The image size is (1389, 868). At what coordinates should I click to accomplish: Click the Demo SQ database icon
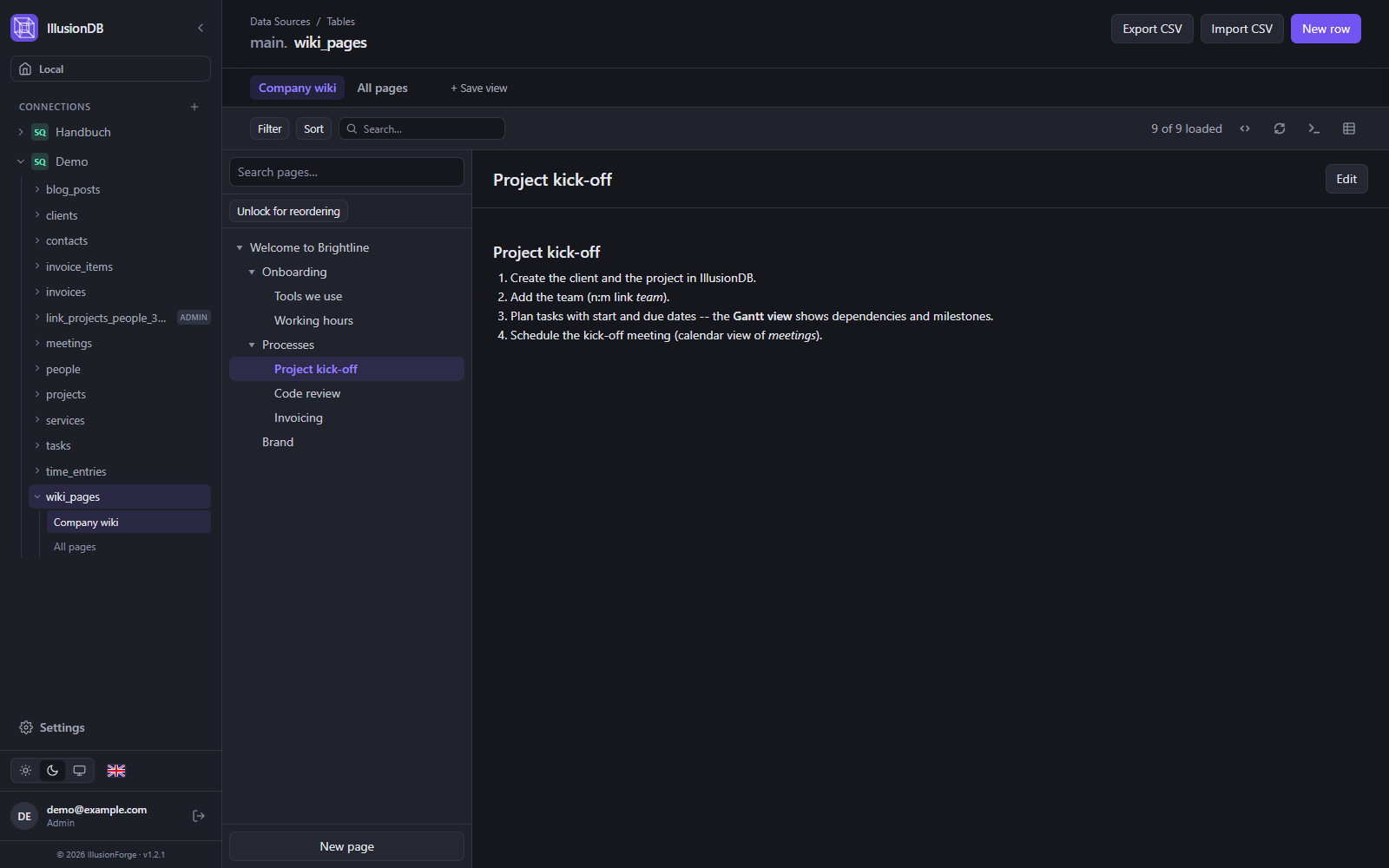tap(40, 161)
